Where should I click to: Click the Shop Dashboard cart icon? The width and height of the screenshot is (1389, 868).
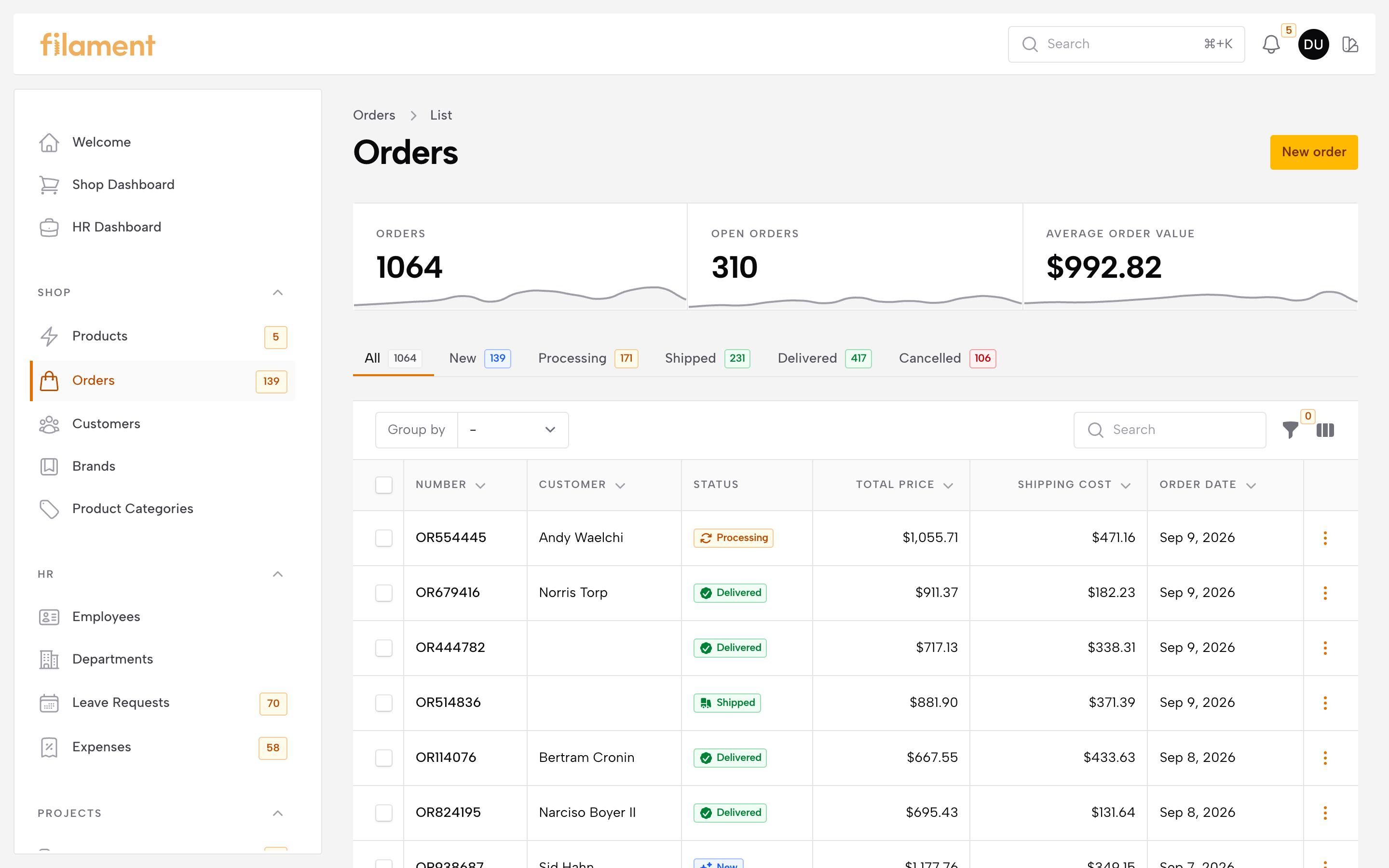49,185
